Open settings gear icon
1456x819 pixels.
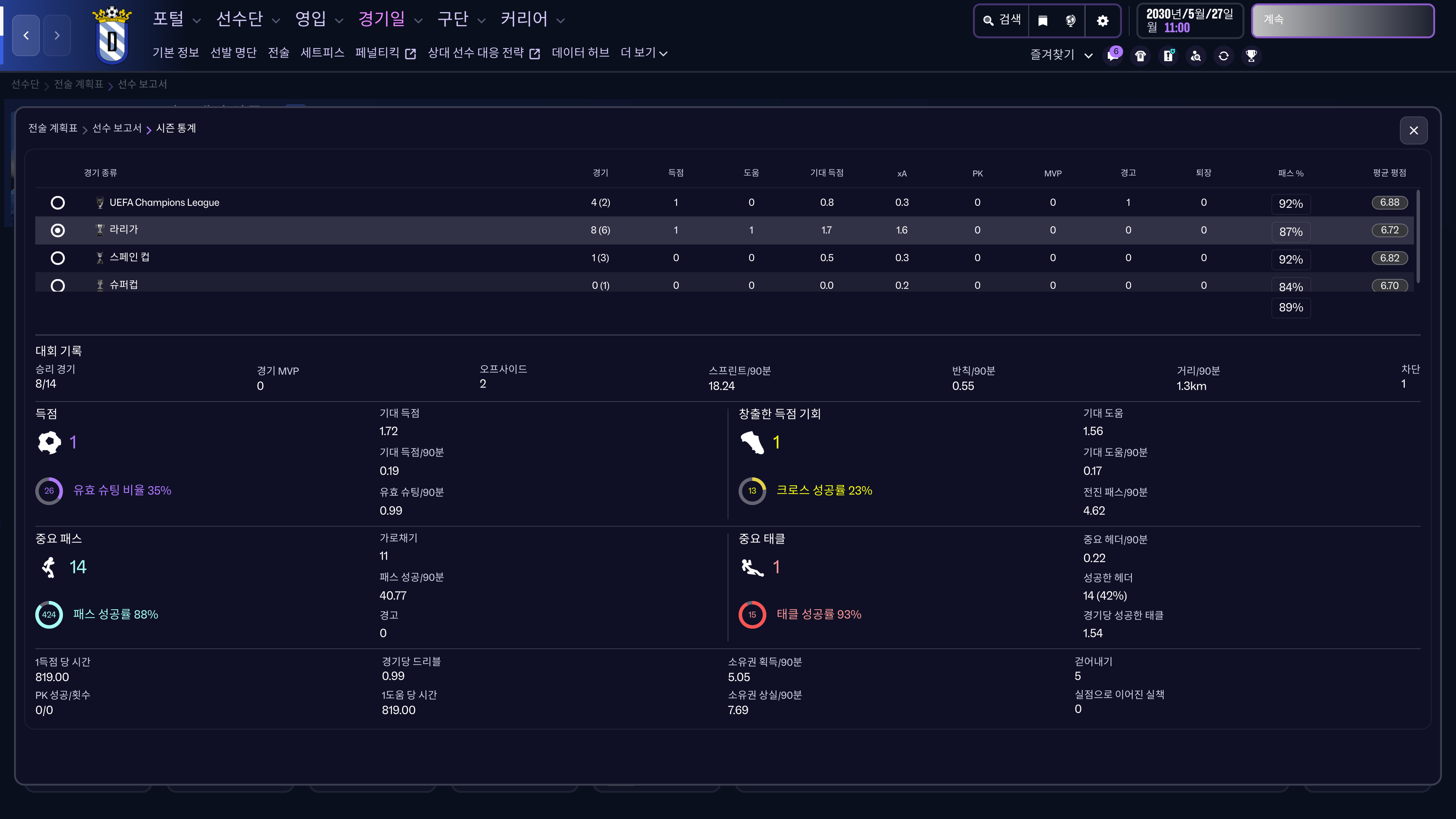pos(1102,21)
